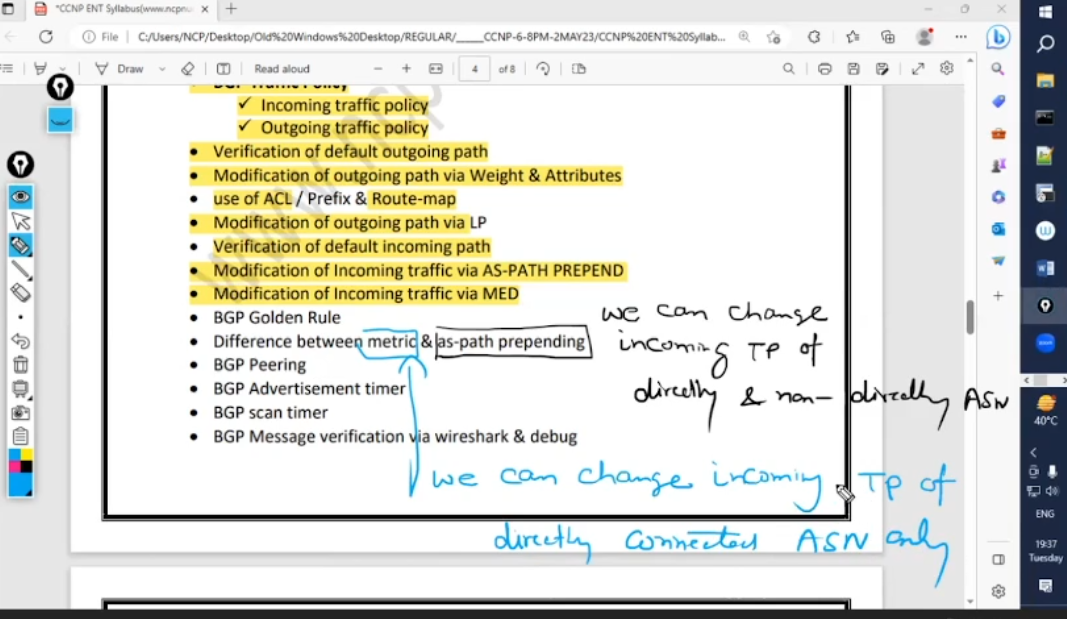This screenshot has width=1067, height=619.
Task: Select the Draw tool in PDF toolbar
Action: pyautogui.click(x=120, y=69)
